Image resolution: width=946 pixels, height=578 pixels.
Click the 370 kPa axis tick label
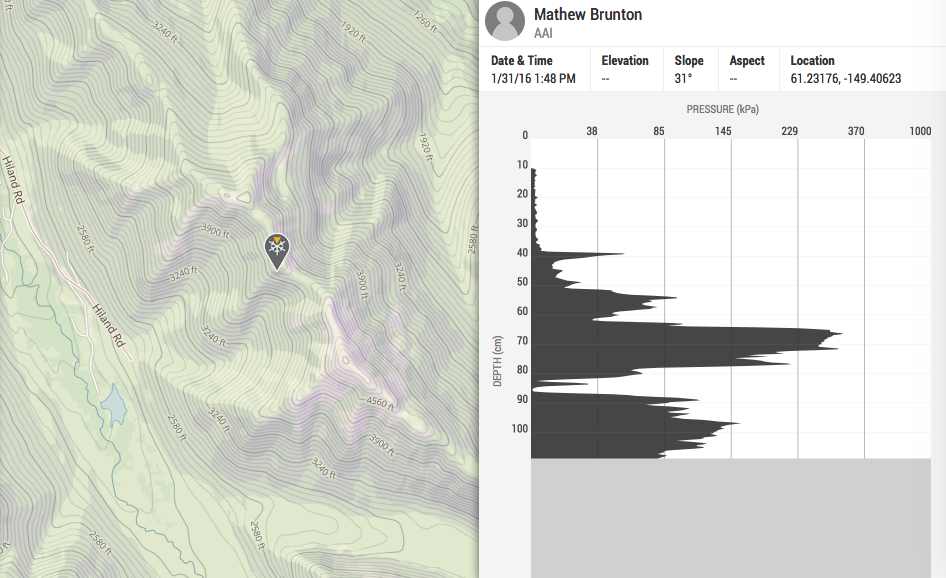coord(856,131)
